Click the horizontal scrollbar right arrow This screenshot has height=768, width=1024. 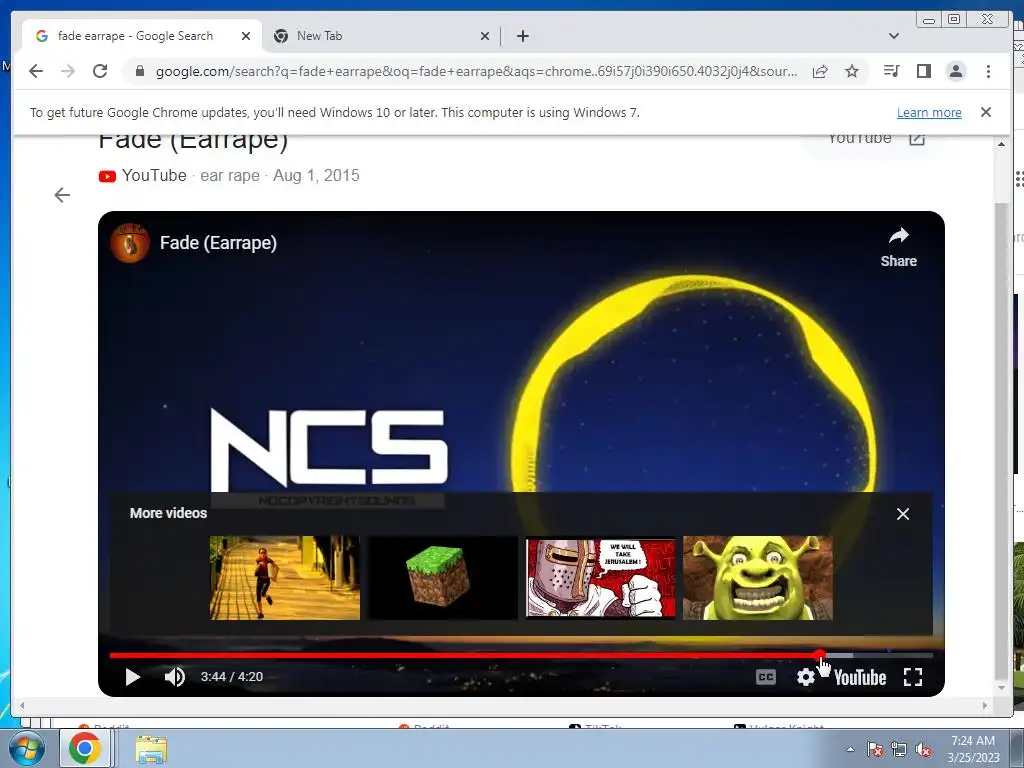pyautogui.click(x=985, y=705)
